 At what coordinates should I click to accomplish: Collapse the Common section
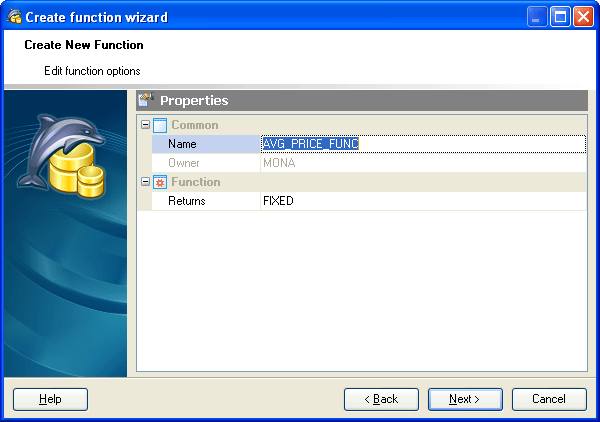(145, 125)
